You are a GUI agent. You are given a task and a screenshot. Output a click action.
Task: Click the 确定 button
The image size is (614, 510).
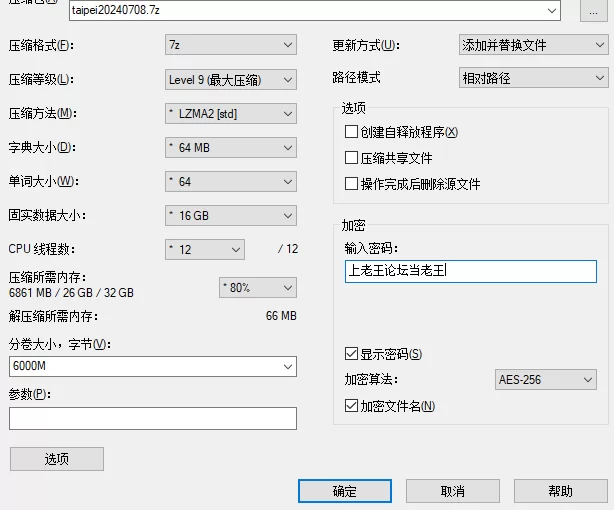tap(345, 491)
